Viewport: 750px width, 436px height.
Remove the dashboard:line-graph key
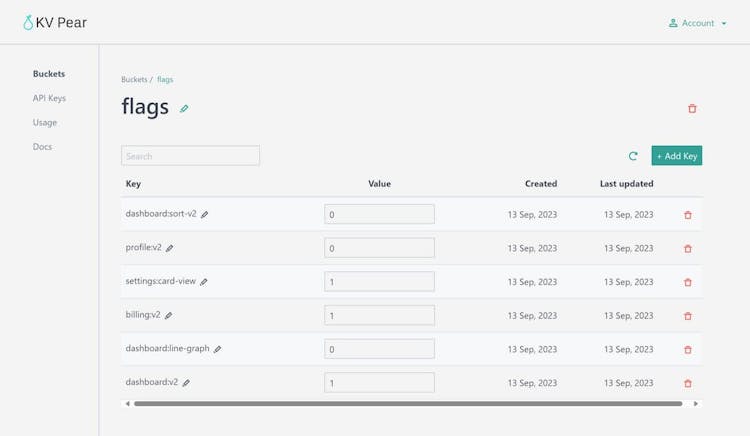click(687, 350)
